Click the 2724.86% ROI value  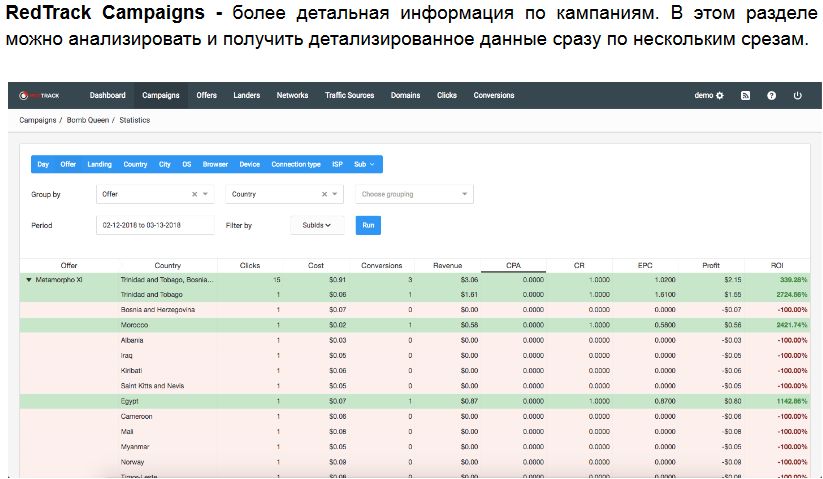pyautogui.click(x=792, y=295)
